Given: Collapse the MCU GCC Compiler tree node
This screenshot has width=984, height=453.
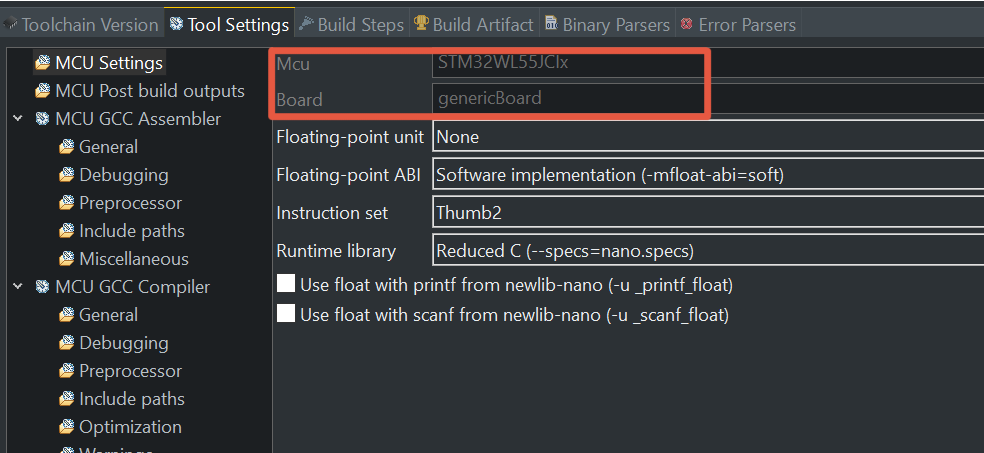Looking at the screenshot, I should 18,287.
